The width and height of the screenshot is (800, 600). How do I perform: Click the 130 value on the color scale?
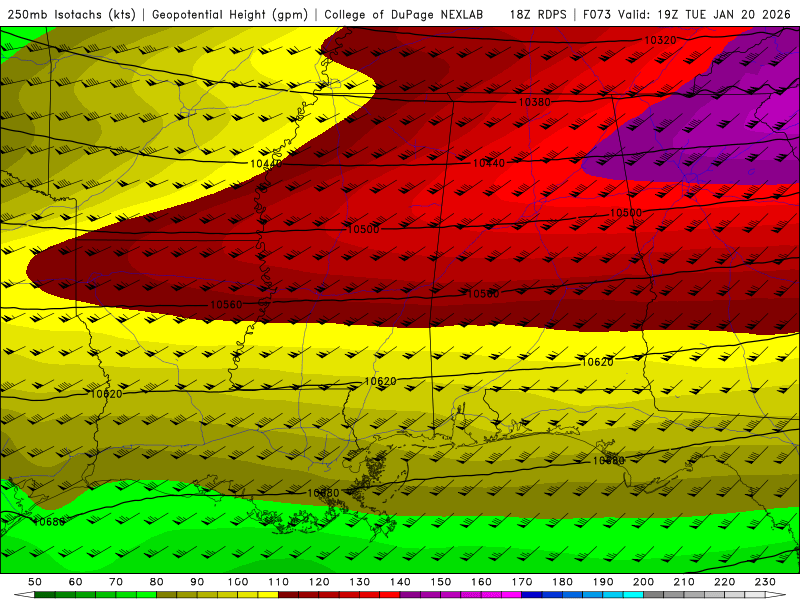pos(360,582)
